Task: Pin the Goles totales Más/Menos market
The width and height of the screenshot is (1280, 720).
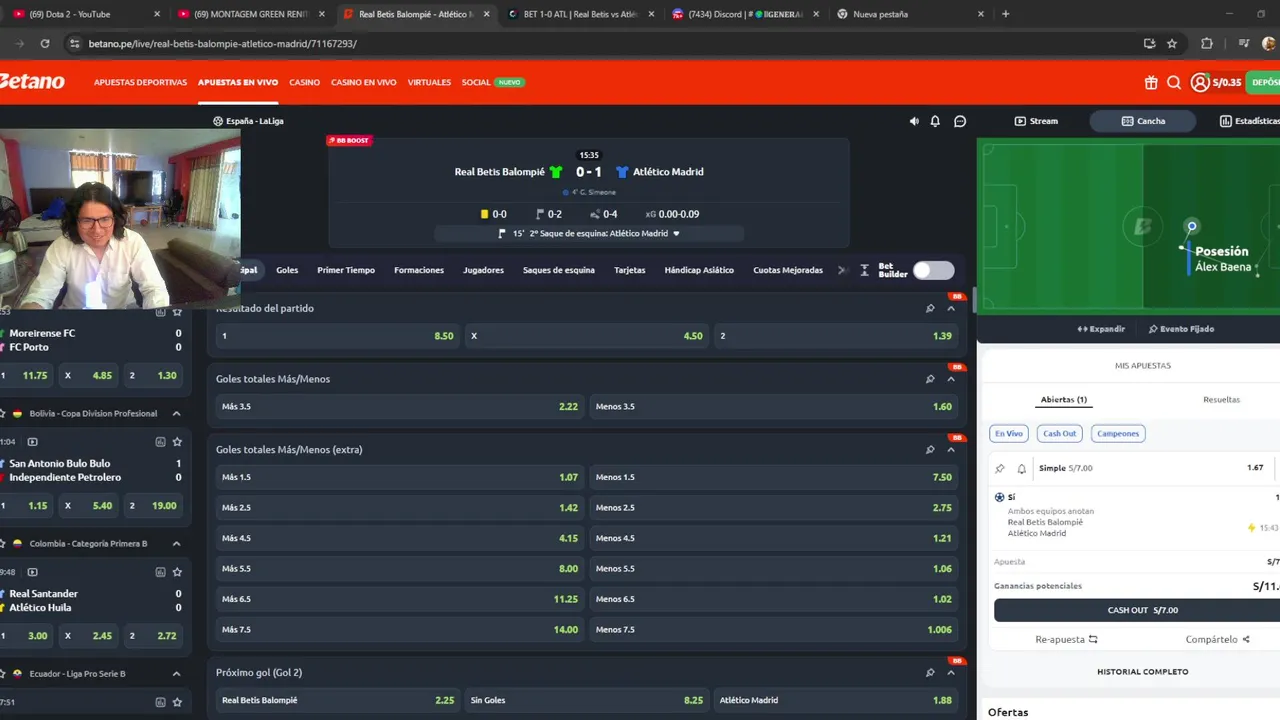Action: pos(930,379)
